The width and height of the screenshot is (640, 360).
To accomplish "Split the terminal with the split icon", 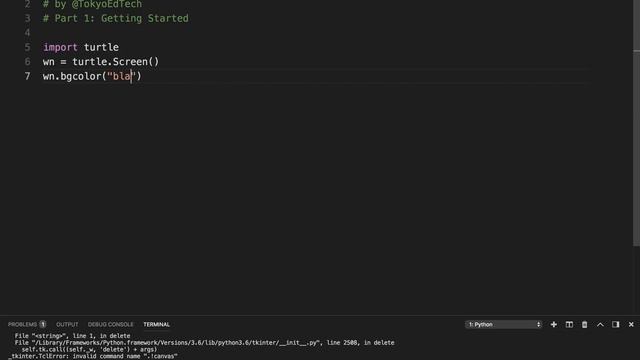I will 569,324.
